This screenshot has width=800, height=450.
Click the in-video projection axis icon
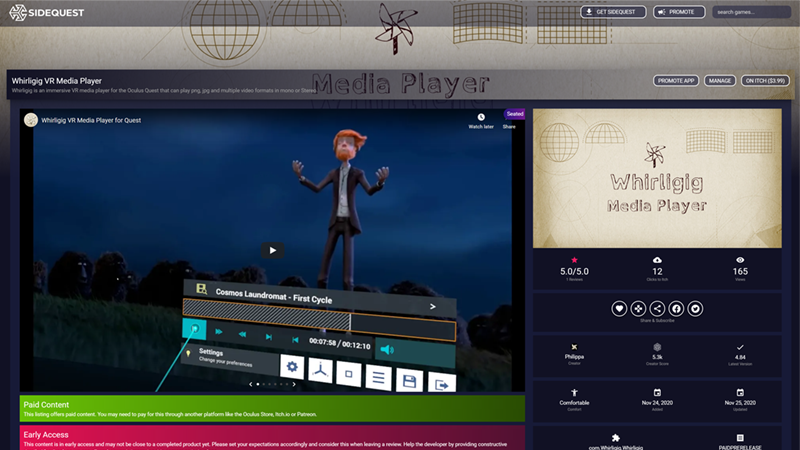click(320, 370)
